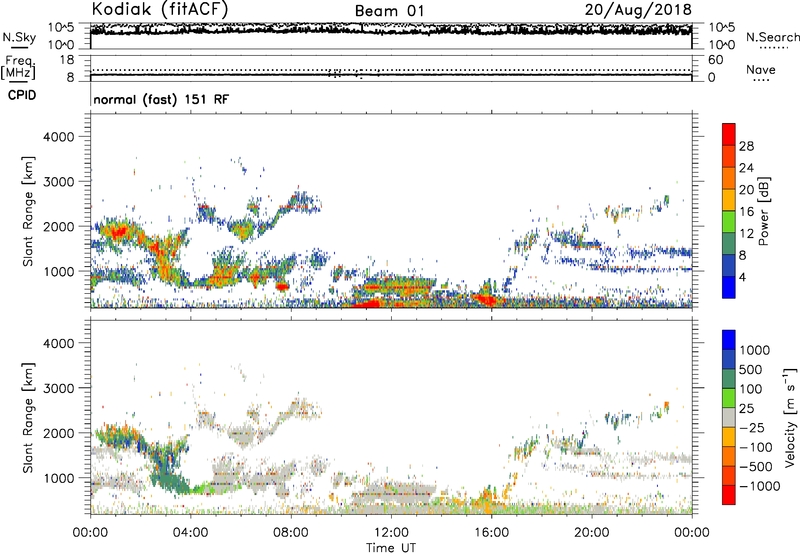The width and height of the screenshot is (800, 554).
Task: Click the "N.Search" axis label
Action: click(x=772, y=37)
